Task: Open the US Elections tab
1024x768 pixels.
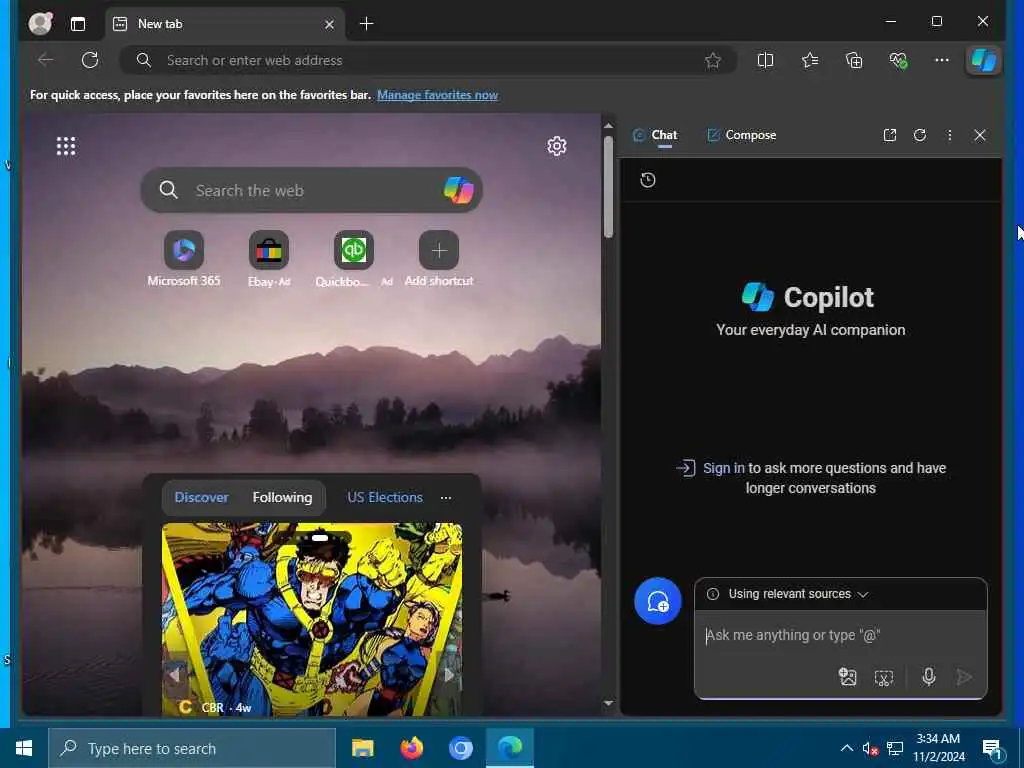Action: [385, 498]
